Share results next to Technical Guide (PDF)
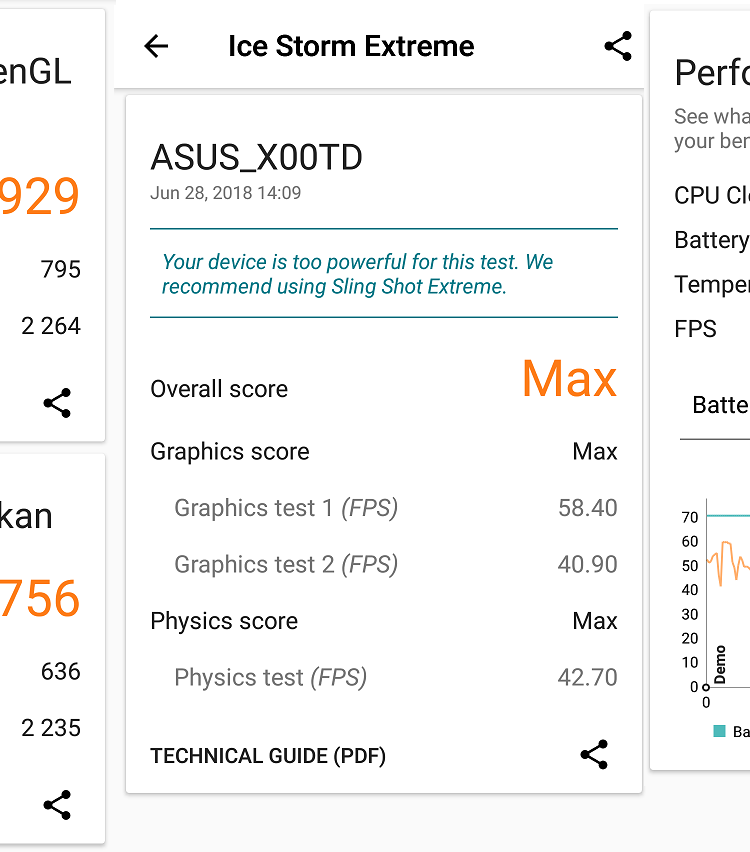The image size is (750, 852). 594,755
